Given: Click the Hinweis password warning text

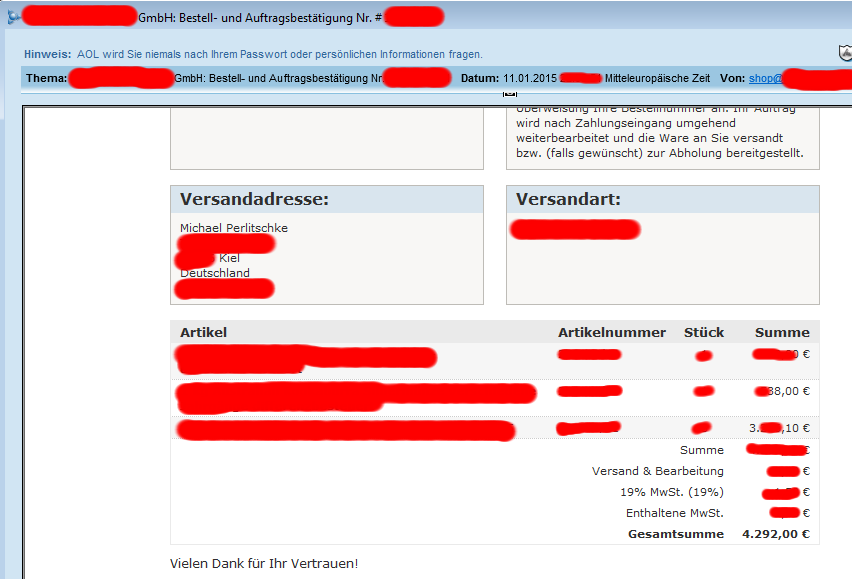Looking at the screenshot, I should point(279,54).
